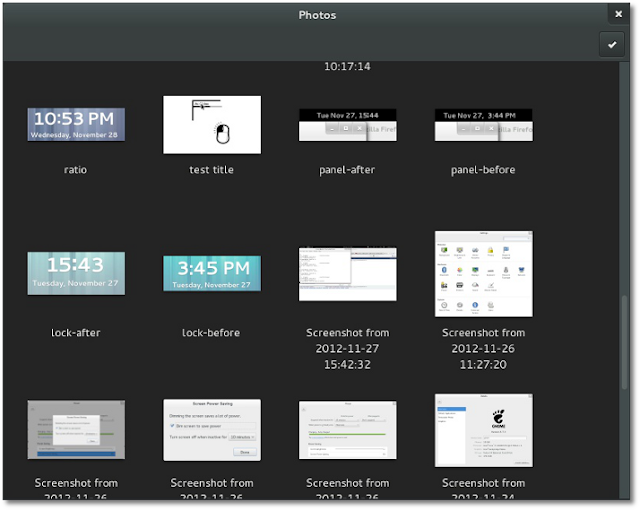This screenshot has height=510, width=640.
Task: Click the 'lock-after' label
Action: click(x=76, y=333)
